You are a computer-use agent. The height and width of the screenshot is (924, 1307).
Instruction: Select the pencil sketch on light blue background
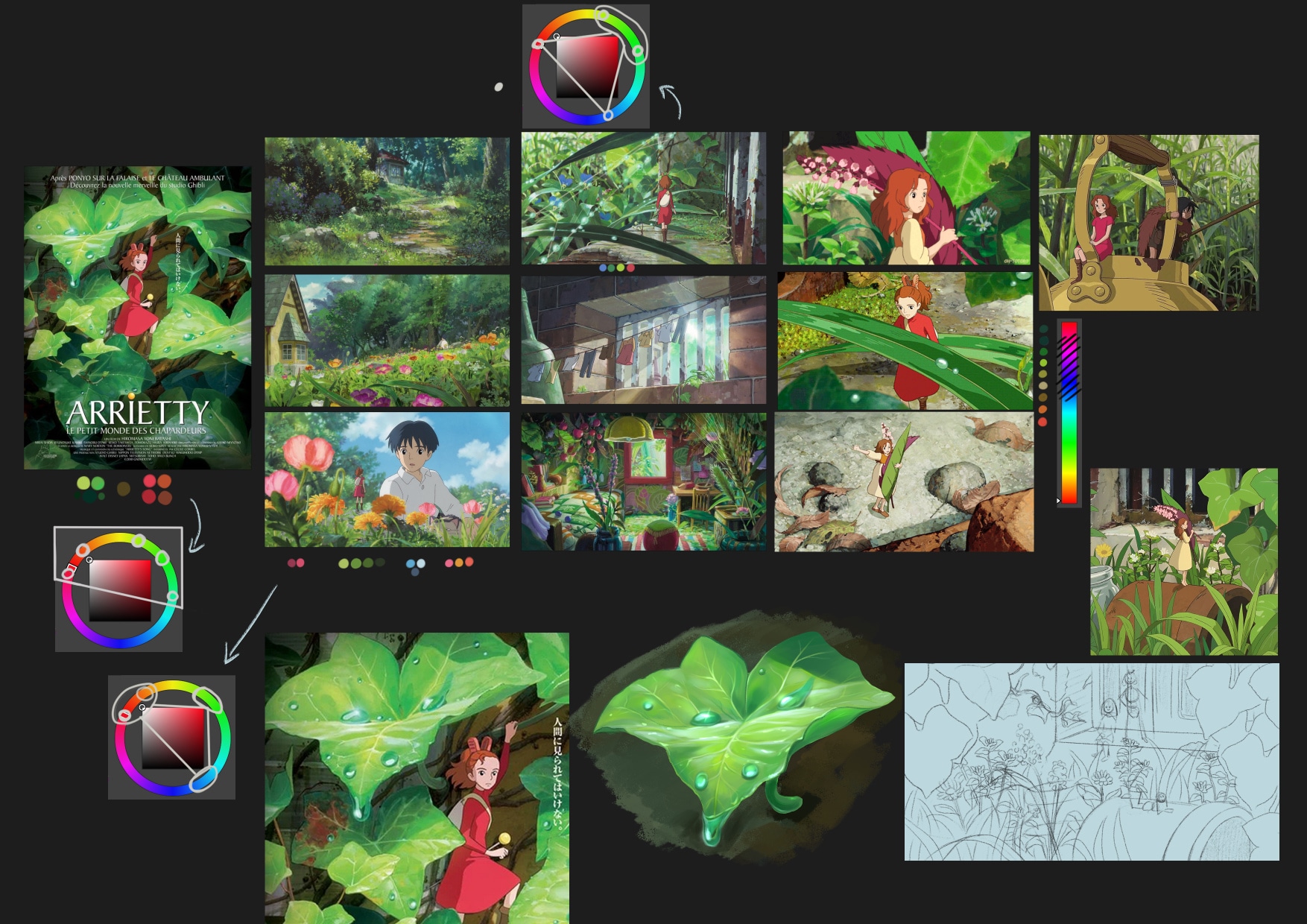[1091, 762]
